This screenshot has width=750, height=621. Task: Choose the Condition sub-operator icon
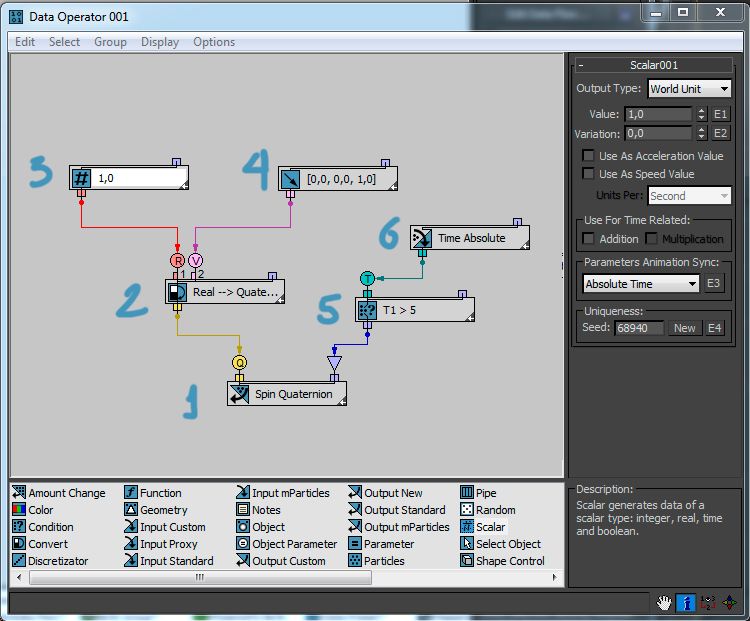click(19, 526)
